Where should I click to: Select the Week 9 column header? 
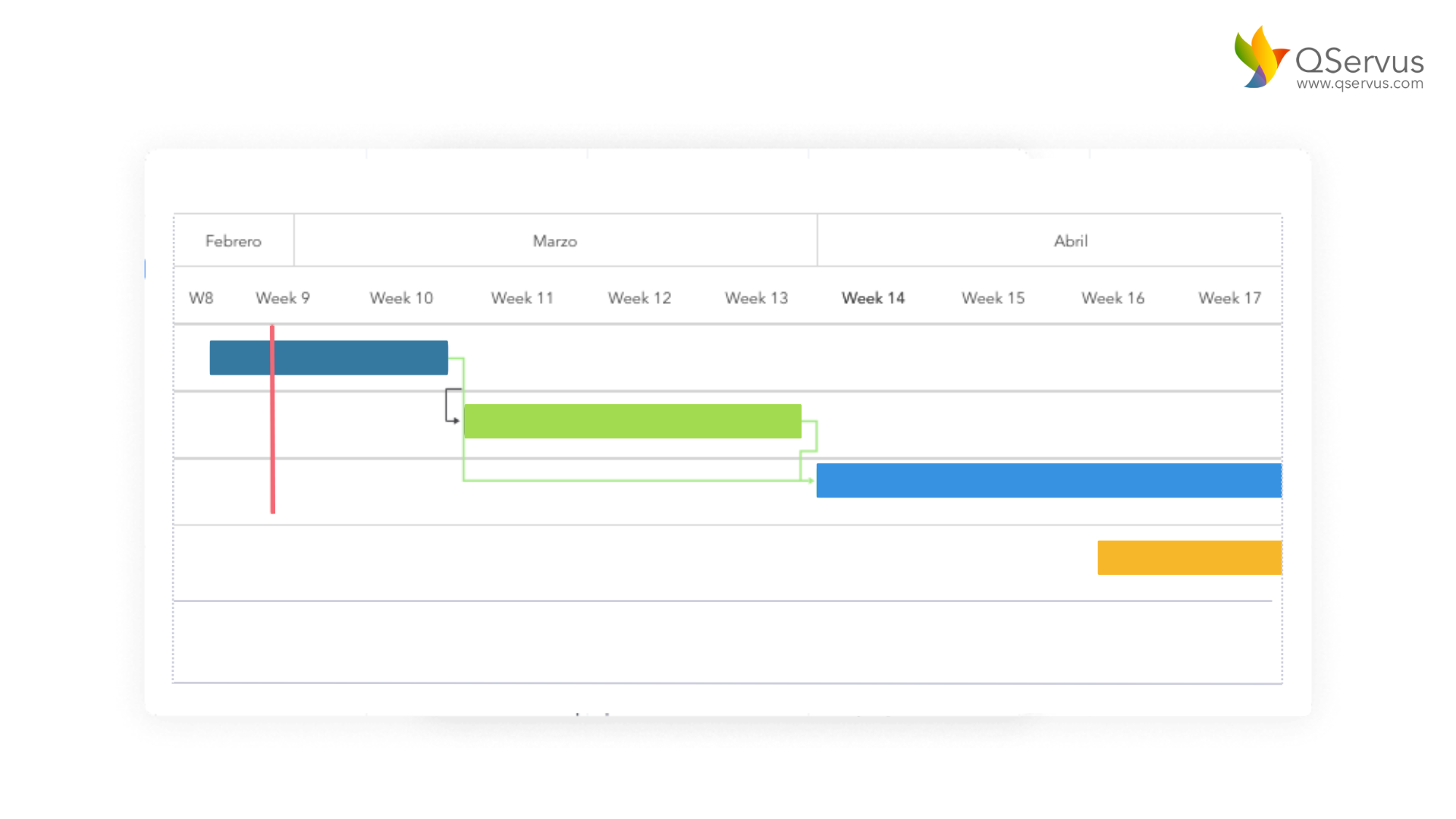pos(283,298)
